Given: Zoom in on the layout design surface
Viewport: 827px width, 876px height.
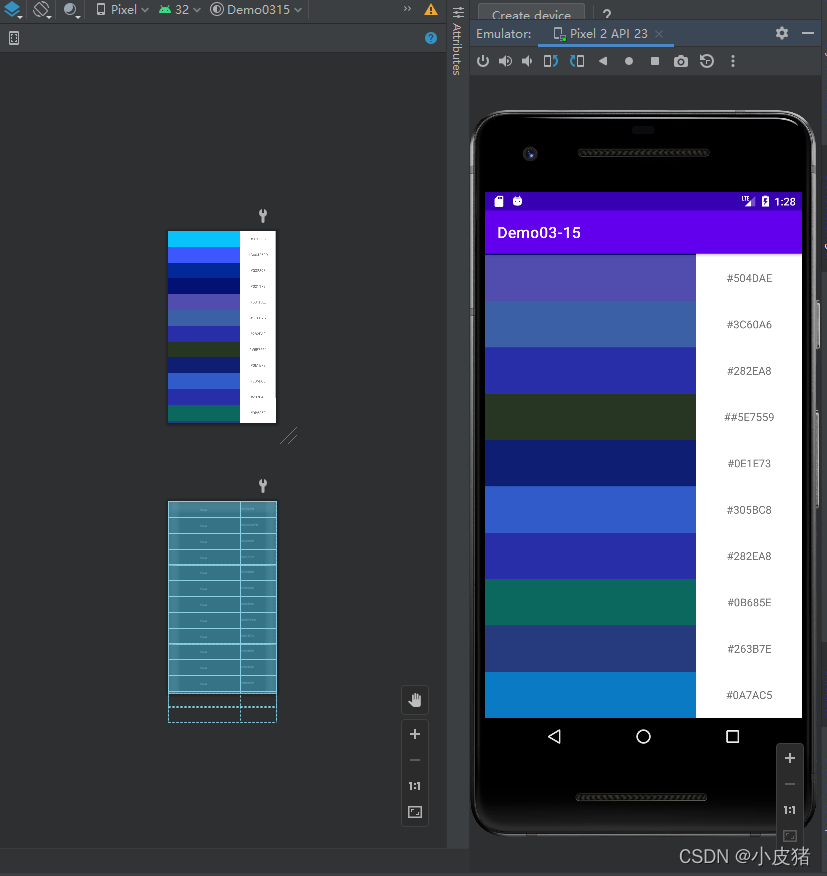Looking at the screenshot, I should coord(415,734).
